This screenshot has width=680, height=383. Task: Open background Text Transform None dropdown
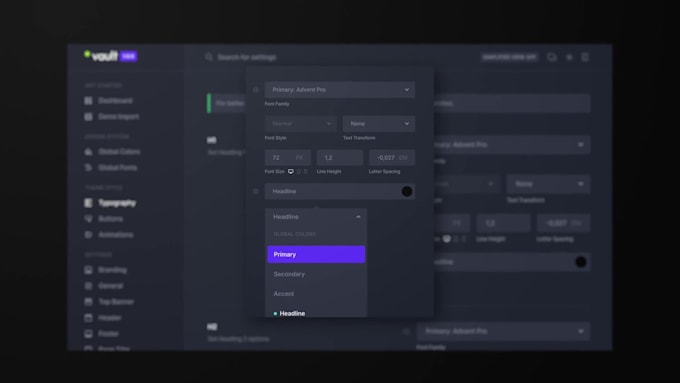click(x=548, y=184)
